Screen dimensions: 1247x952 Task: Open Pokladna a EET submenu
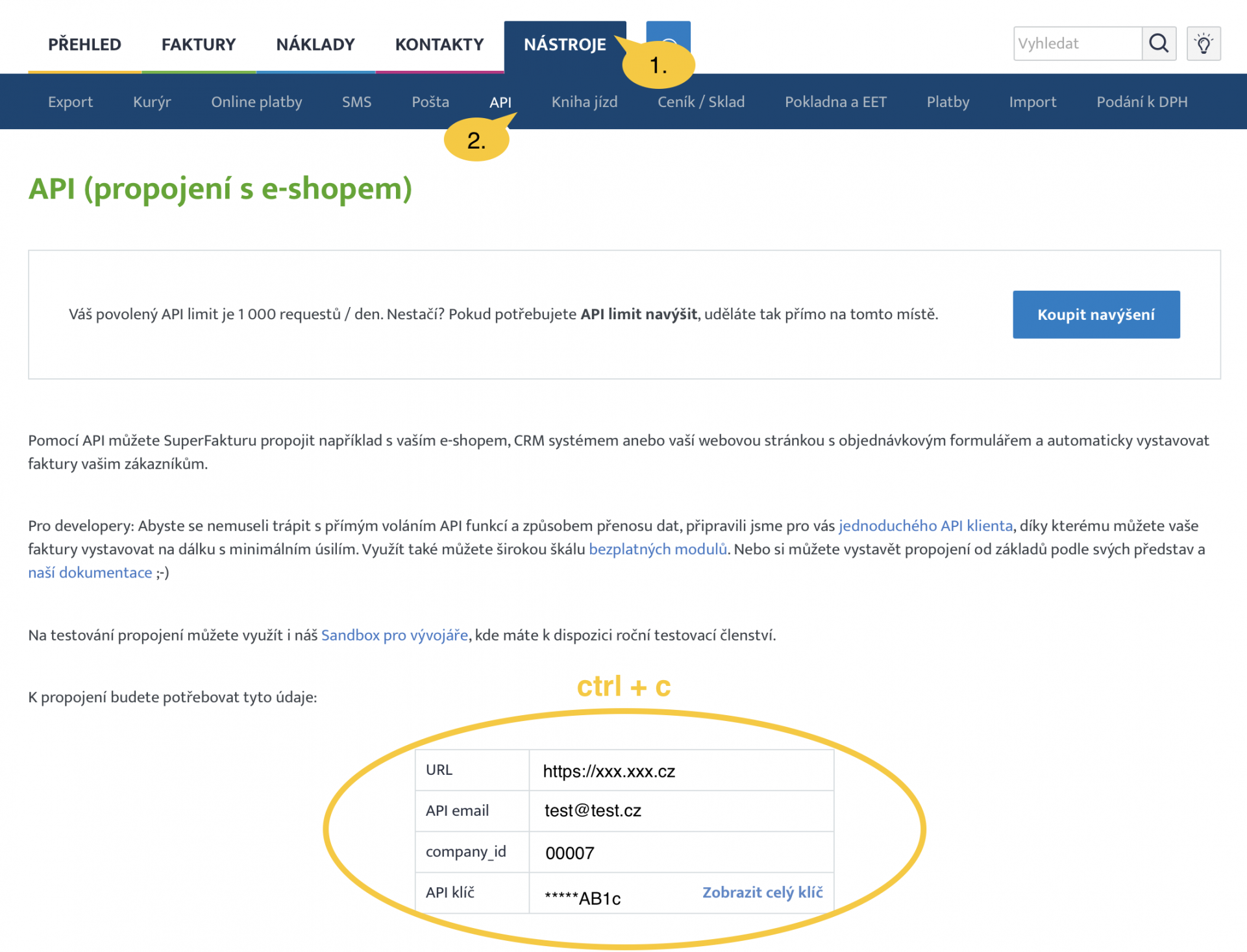[835, 102]
